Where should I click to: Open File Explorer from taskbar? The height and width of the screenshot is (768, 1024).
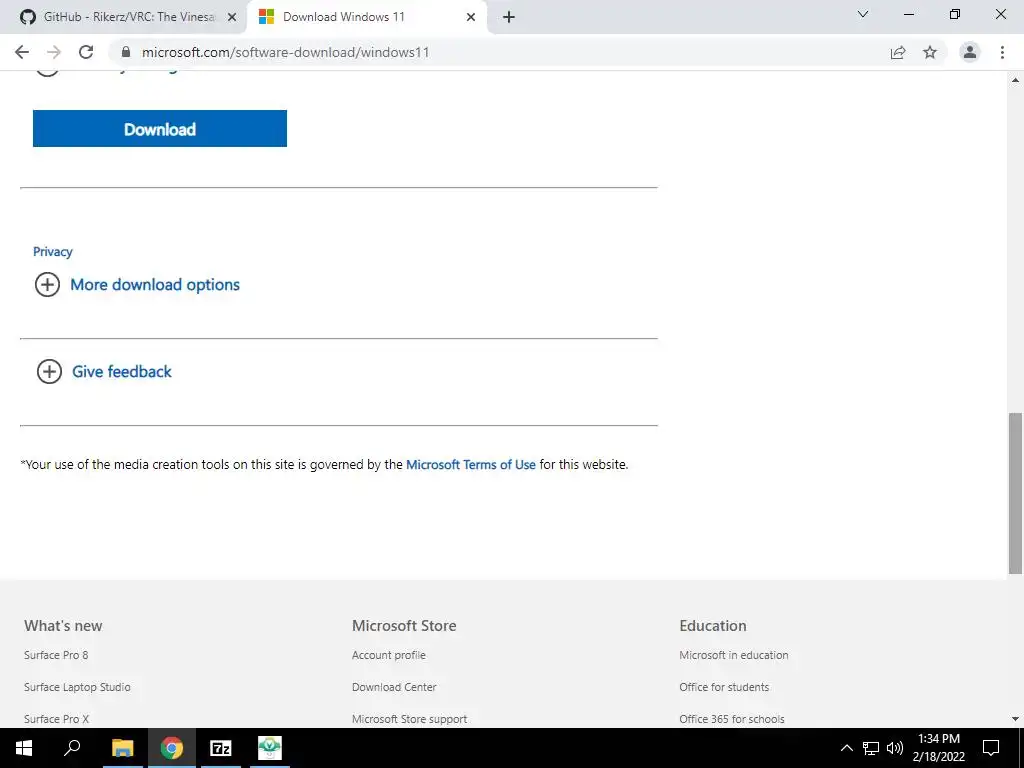coord(122,748)
